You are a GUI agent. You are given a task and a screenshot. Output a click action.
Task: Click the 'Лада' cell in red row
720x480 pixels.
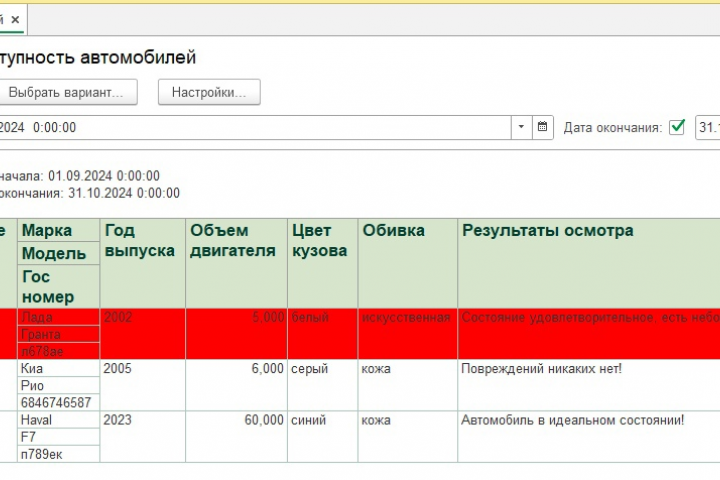(58, 317)
